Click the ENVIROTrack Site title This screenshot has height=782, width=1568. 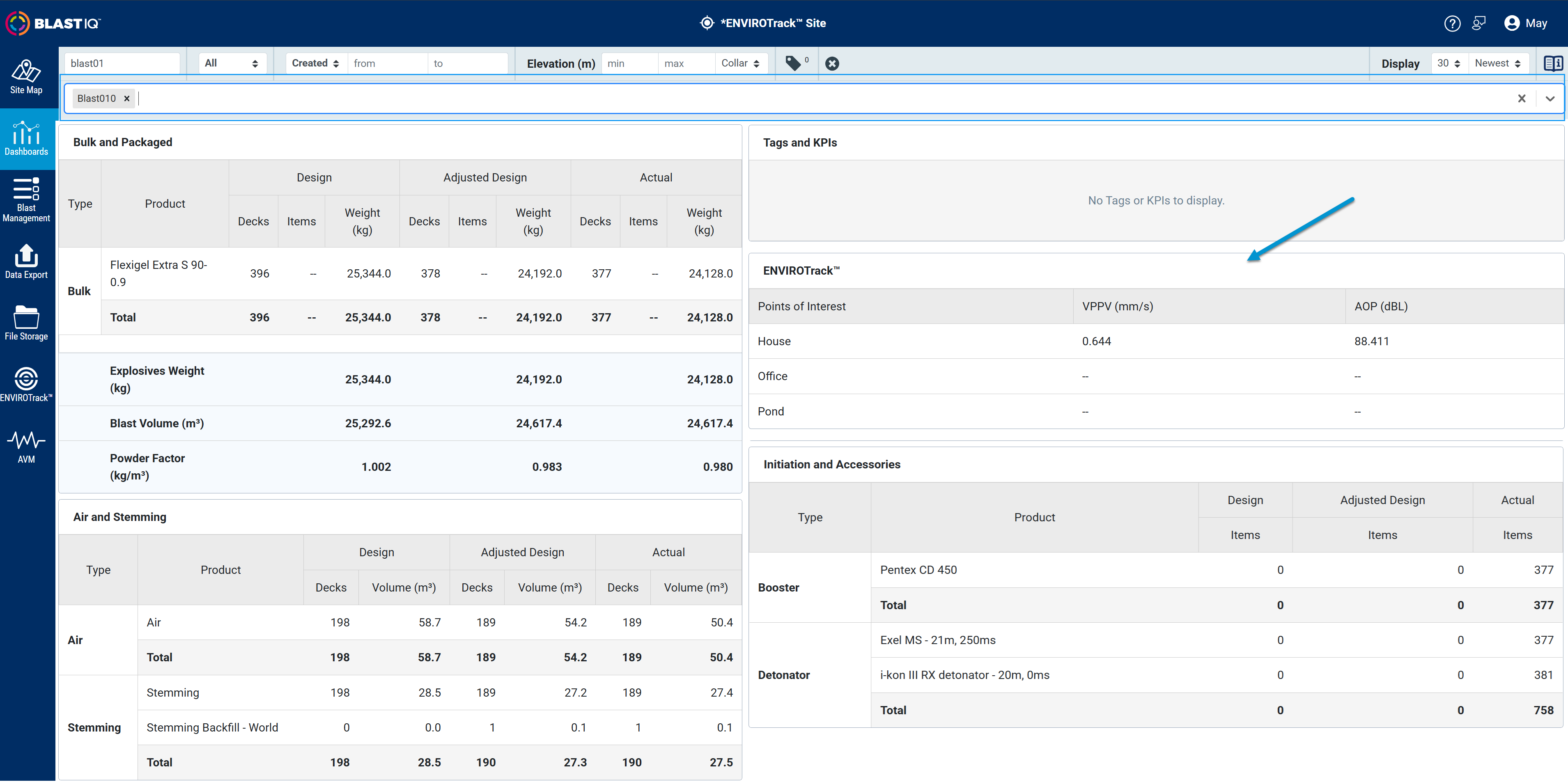pyautogui.click(x=773, y=23)
